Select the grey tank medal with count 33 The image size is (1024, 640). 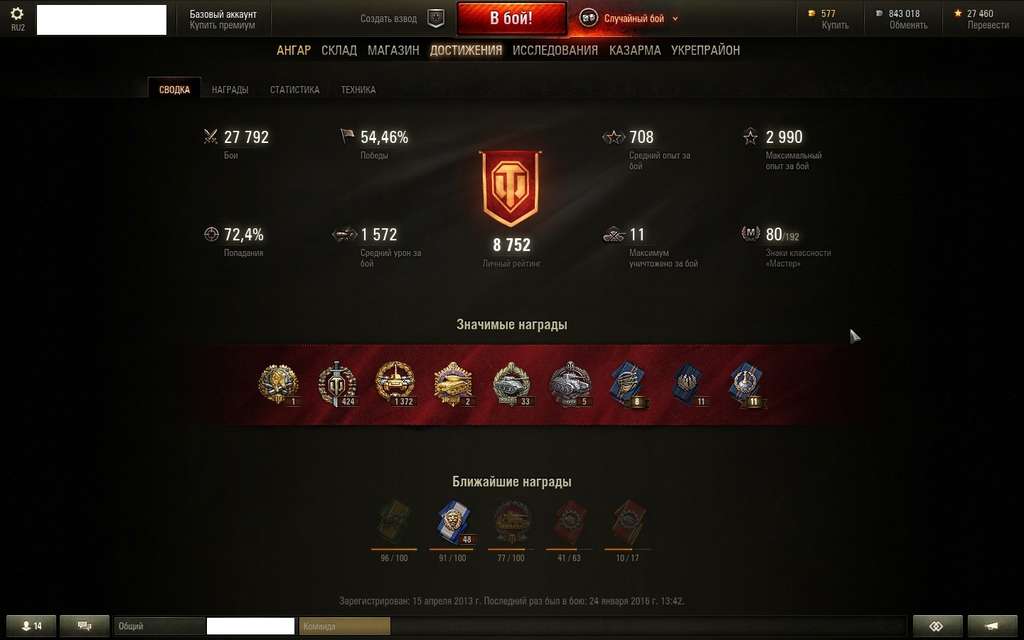511,384
